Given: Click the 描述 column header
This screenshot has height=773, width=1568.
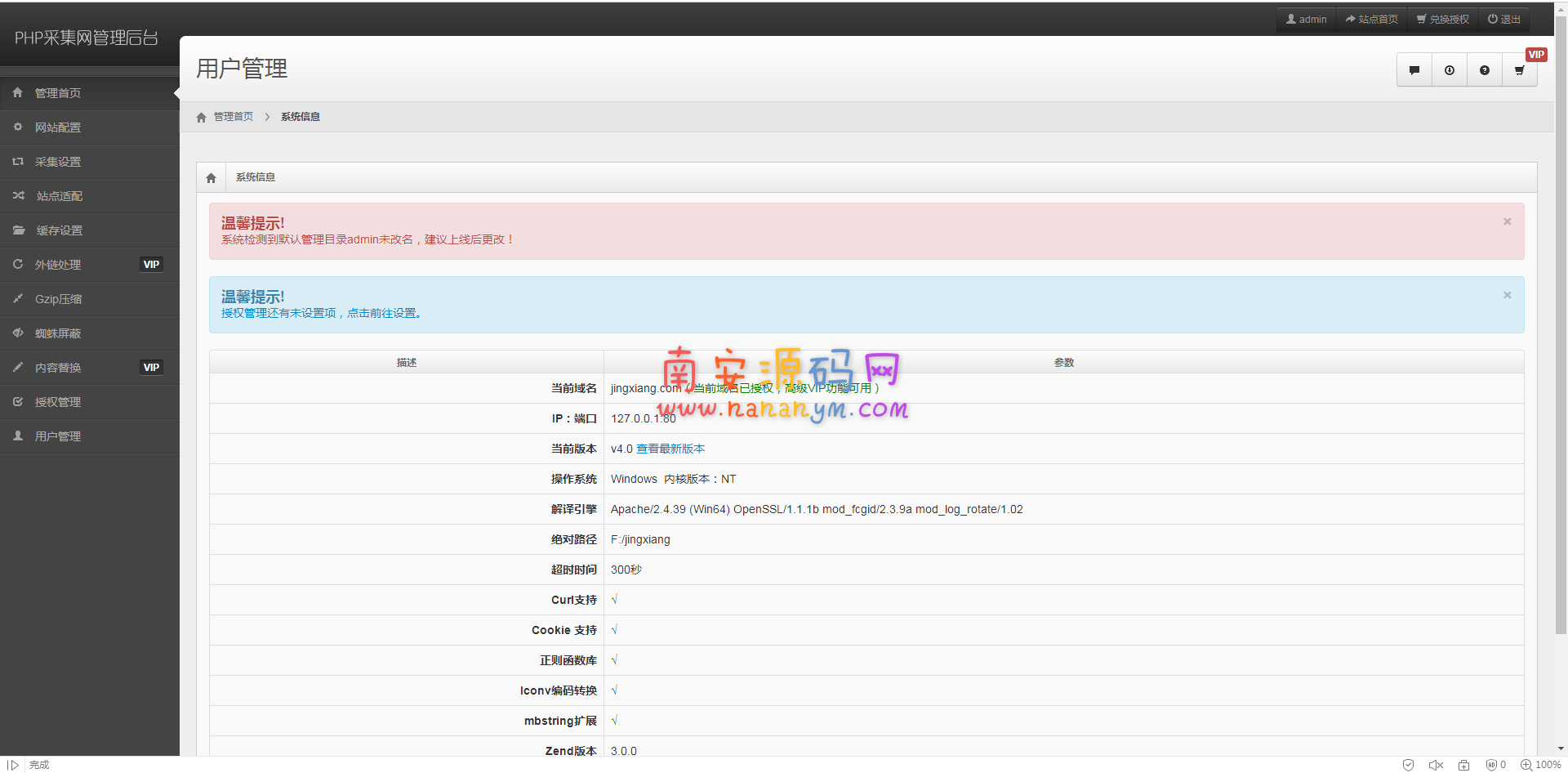Looking at the screenshot, I should coord(407,362).
